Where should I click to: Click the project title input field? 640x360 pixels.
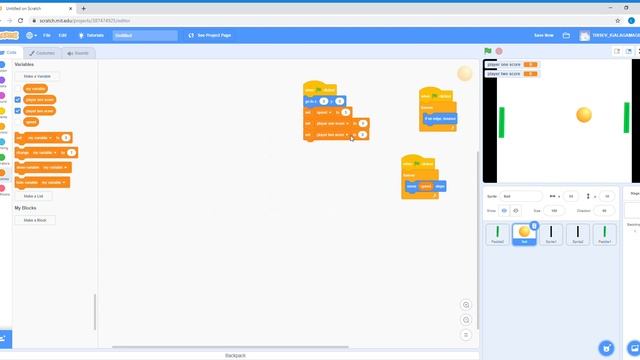[x=145, y=36]
